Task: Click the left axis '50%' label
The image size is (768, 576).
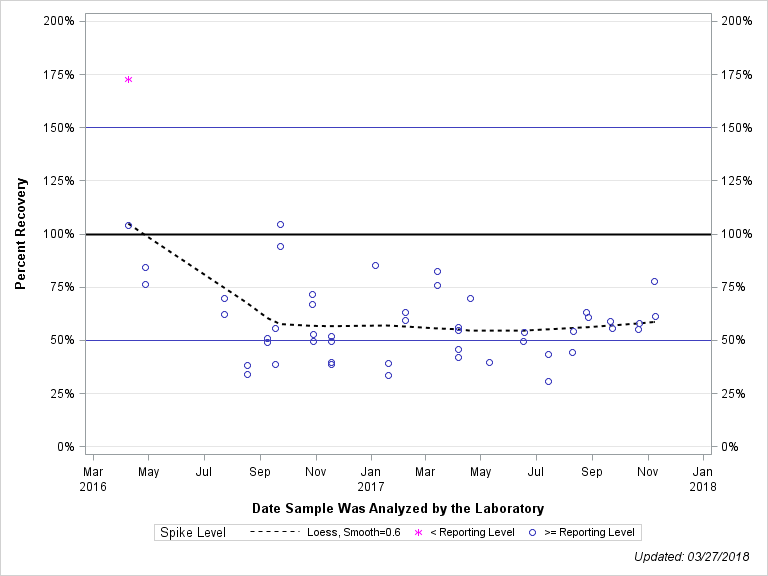Action: (x=62, y=340)
